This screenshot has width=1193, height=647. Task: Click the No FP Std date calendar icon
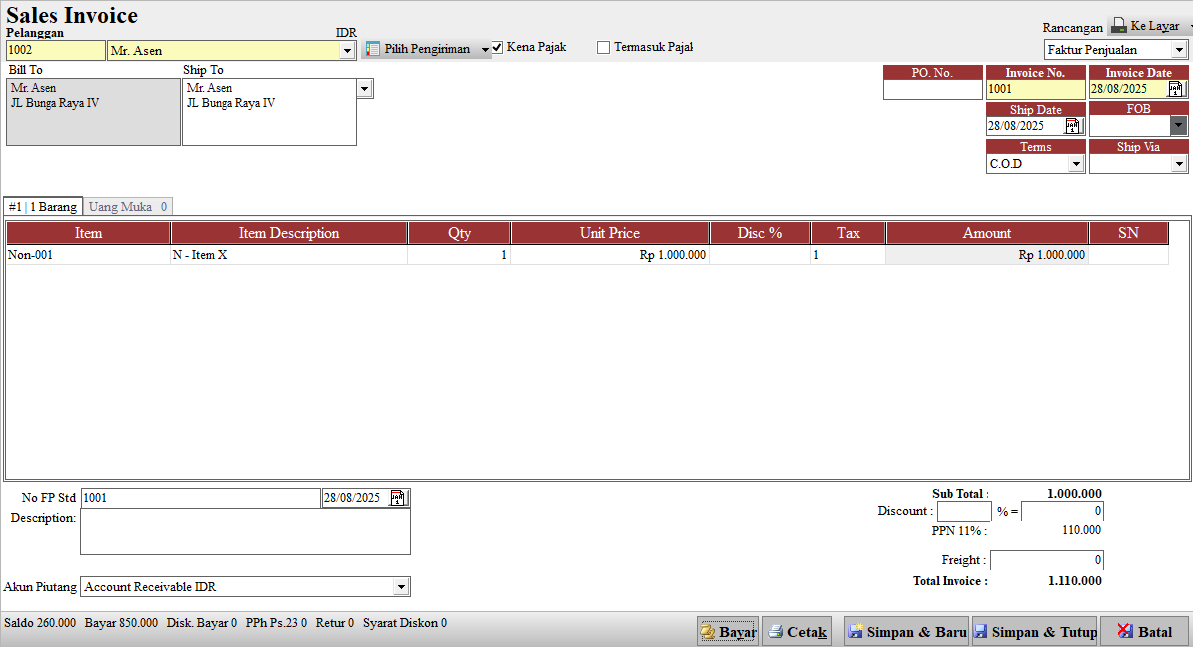click(x=398, y=498)
